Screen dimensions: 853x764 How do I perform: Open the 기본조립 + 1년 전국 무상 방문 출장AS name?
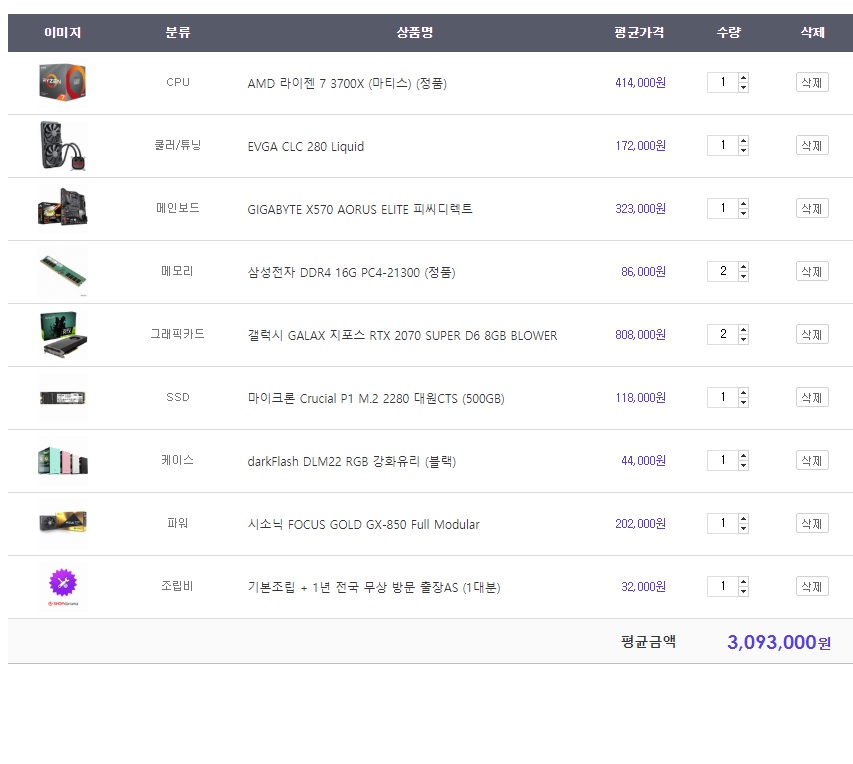click(x=374, y=587)
